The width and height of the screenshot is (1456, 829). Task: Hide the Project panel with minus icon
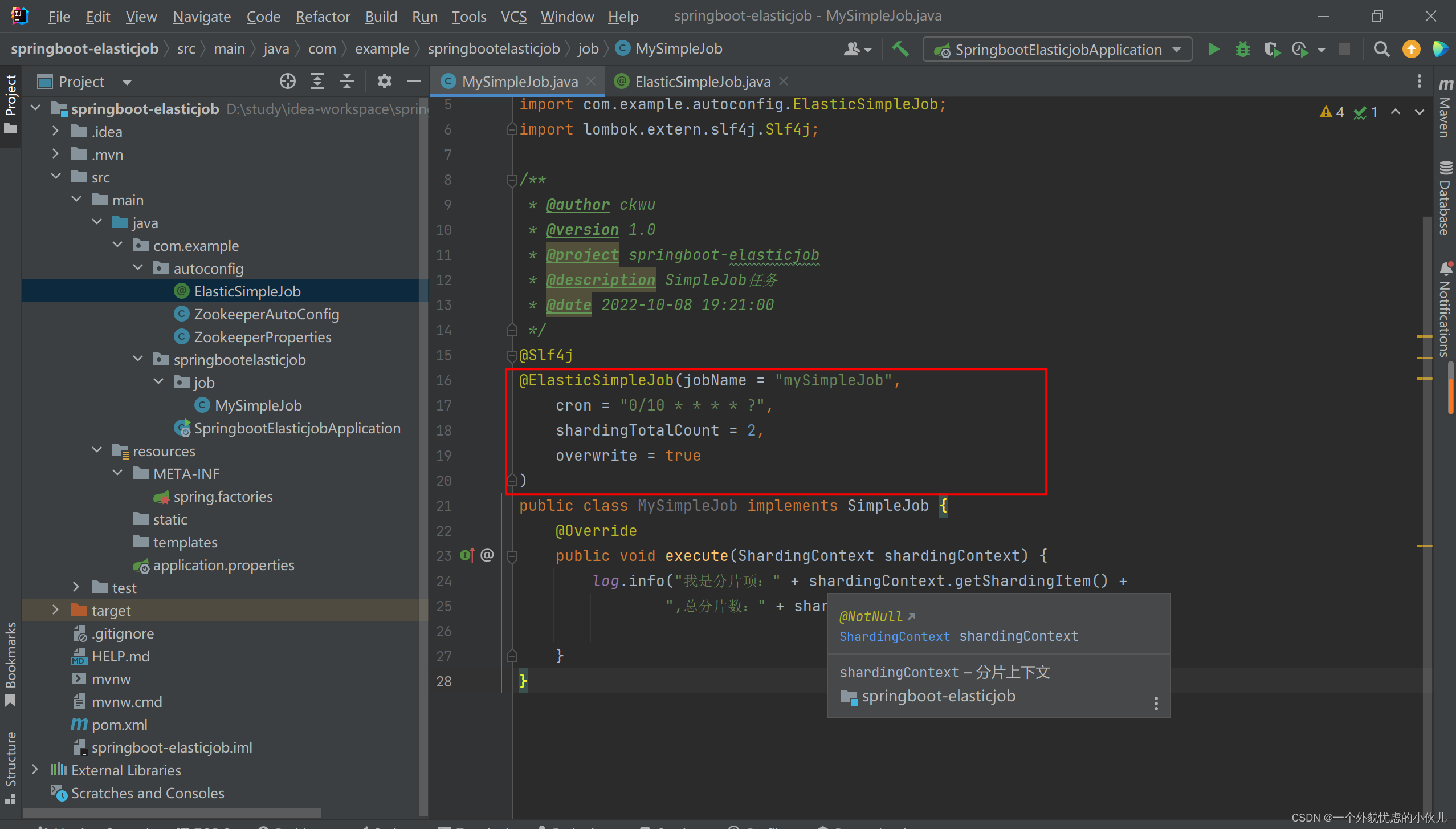[414, 82]
